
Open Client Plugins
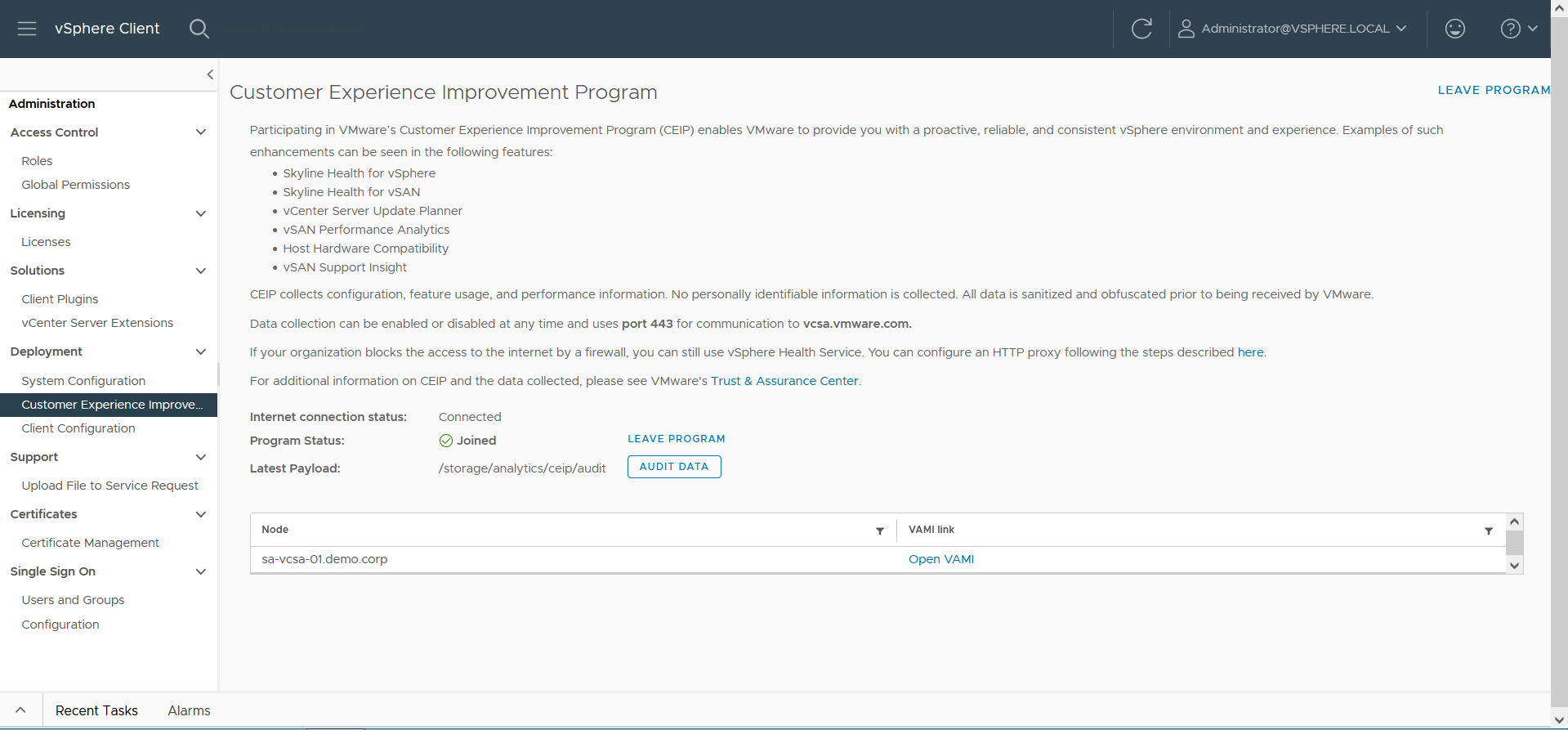(60, 299)
